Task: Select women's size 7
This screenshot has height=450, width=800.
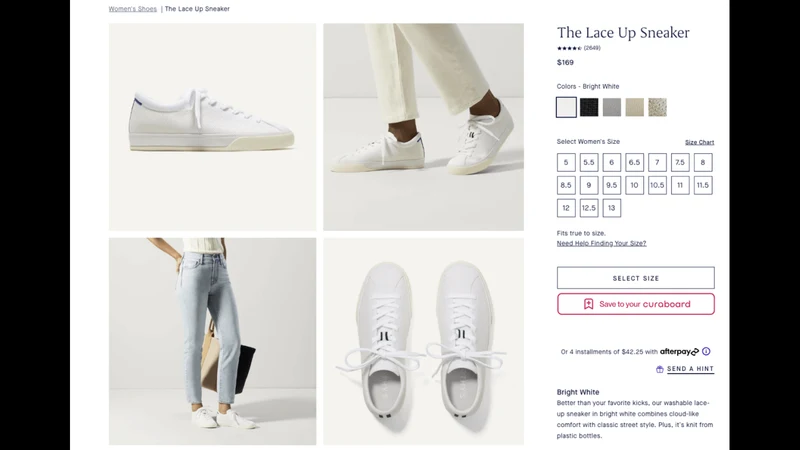Action: point(657,162)
